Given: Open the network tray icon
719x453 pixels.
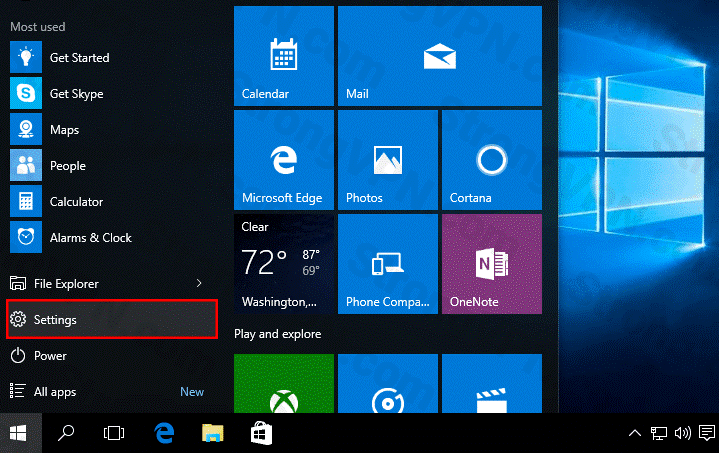Looking at the screenshot, I should (x=658, y=433).
